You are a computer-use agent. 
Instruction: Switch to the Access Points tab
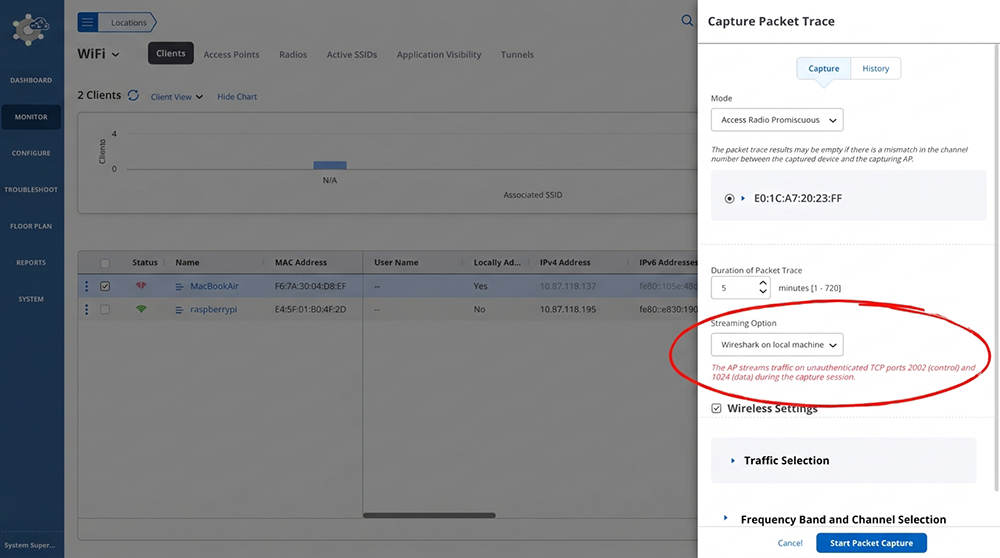point(232,55)
